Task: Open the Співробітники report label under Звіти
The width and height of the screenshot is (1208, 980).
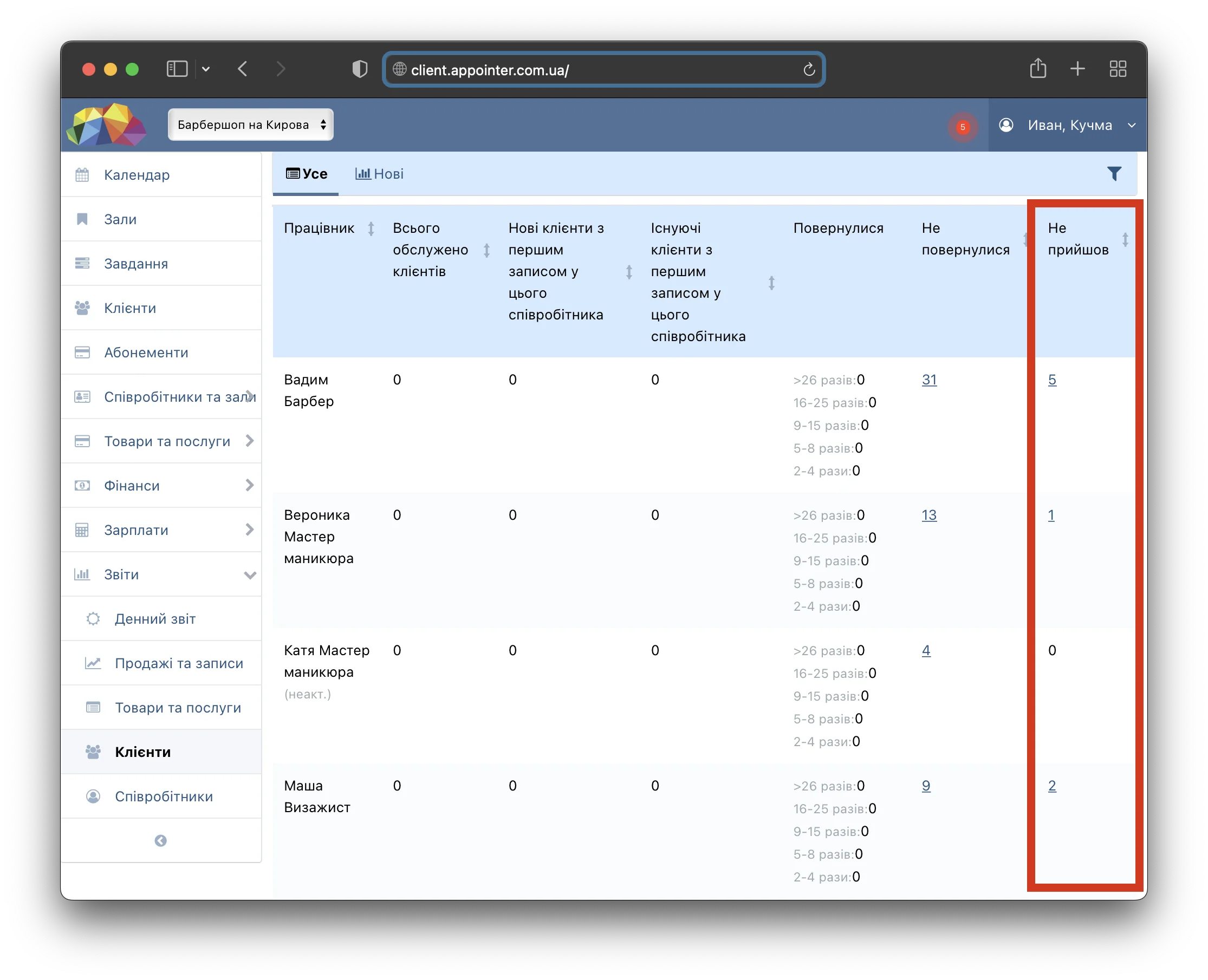Action: click(x=164, y=797)
